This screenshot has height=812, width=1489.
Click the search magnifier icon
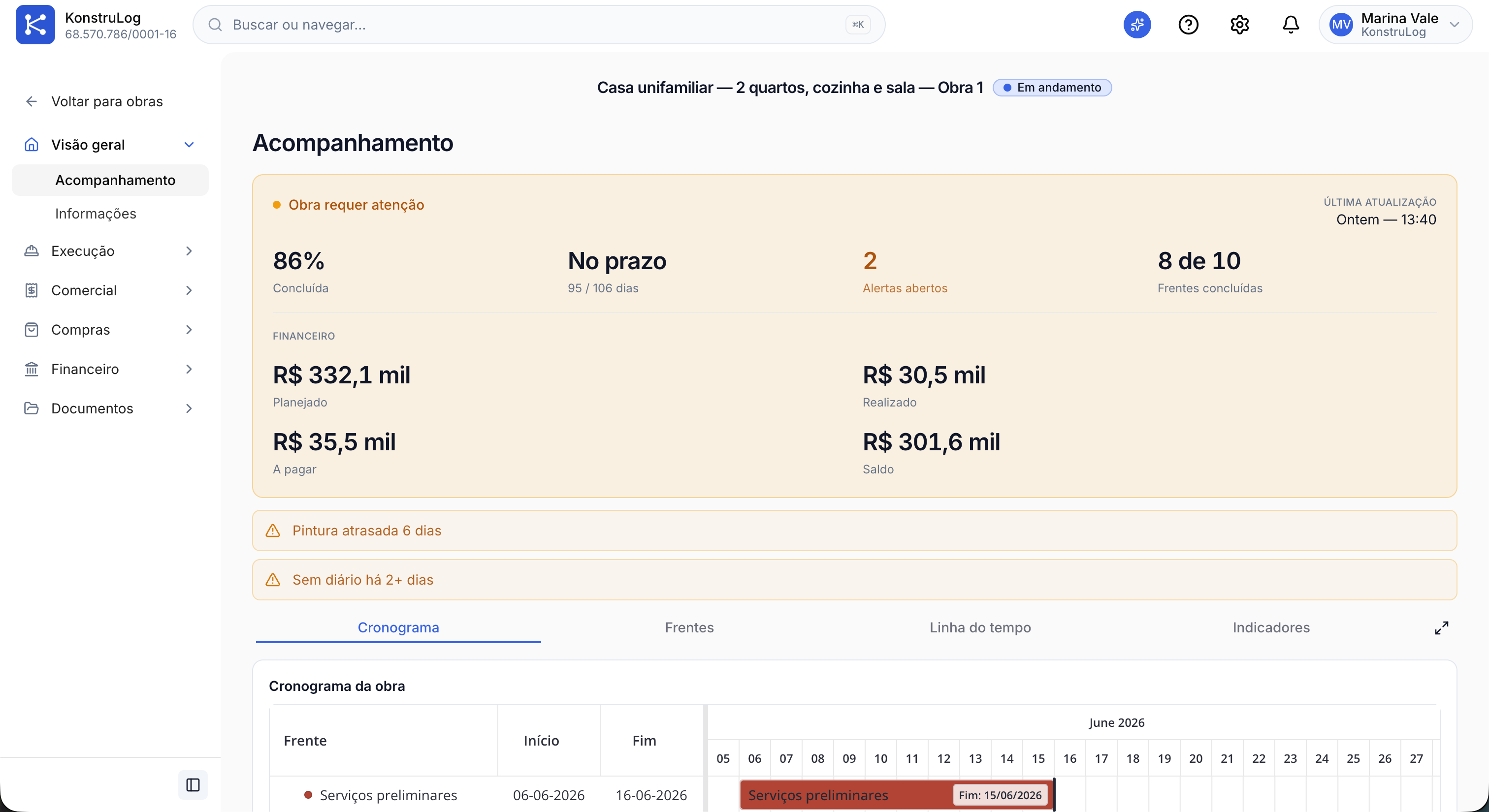[215, 25]
